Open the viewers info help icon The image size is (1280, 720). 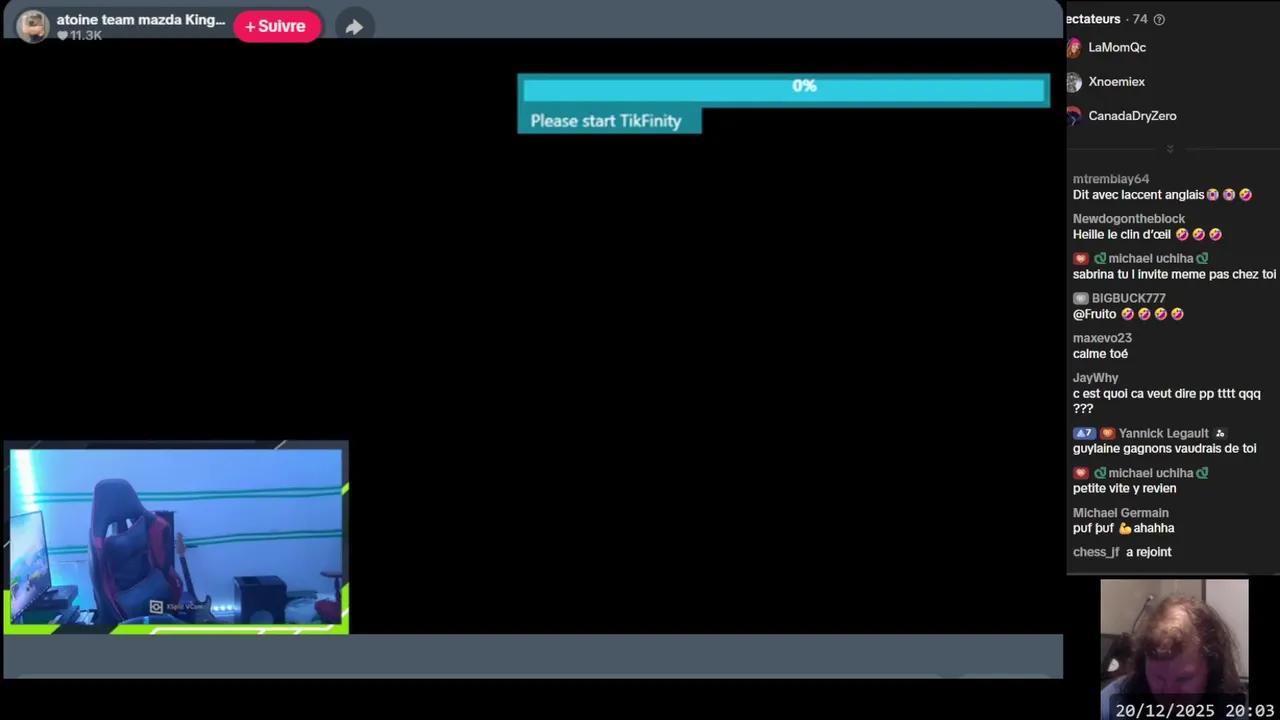[x=1159, y=19]
